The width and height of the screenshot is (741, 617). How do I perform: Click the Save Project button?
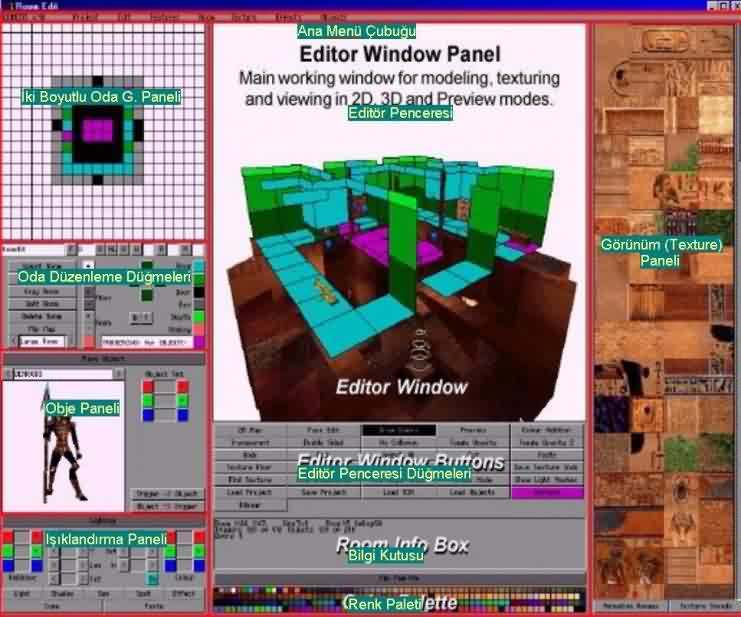point(324,492)
